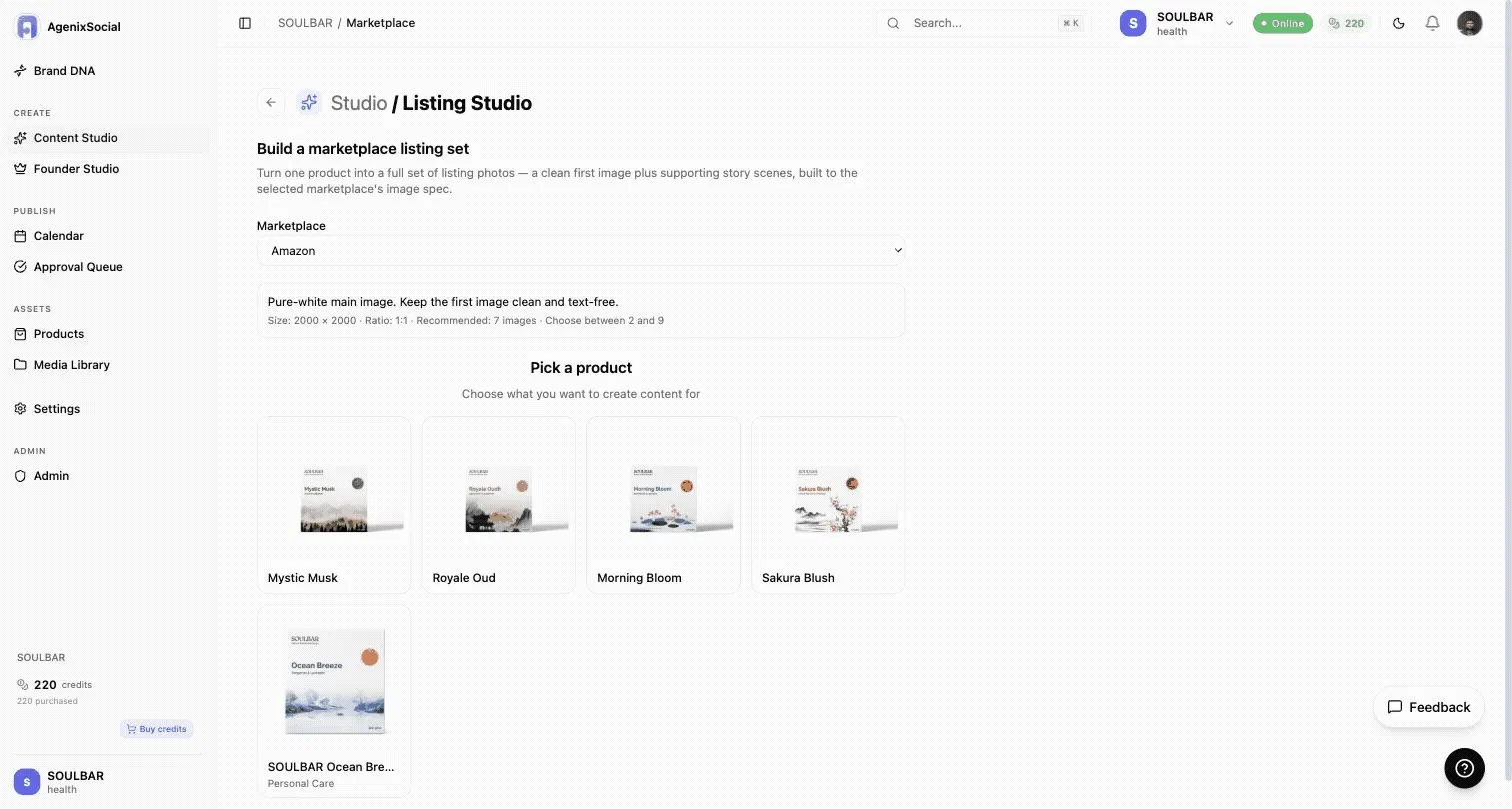
Task: Open SOULBAR account menu at sidebar bottom
Action: [x=108, y=782]
